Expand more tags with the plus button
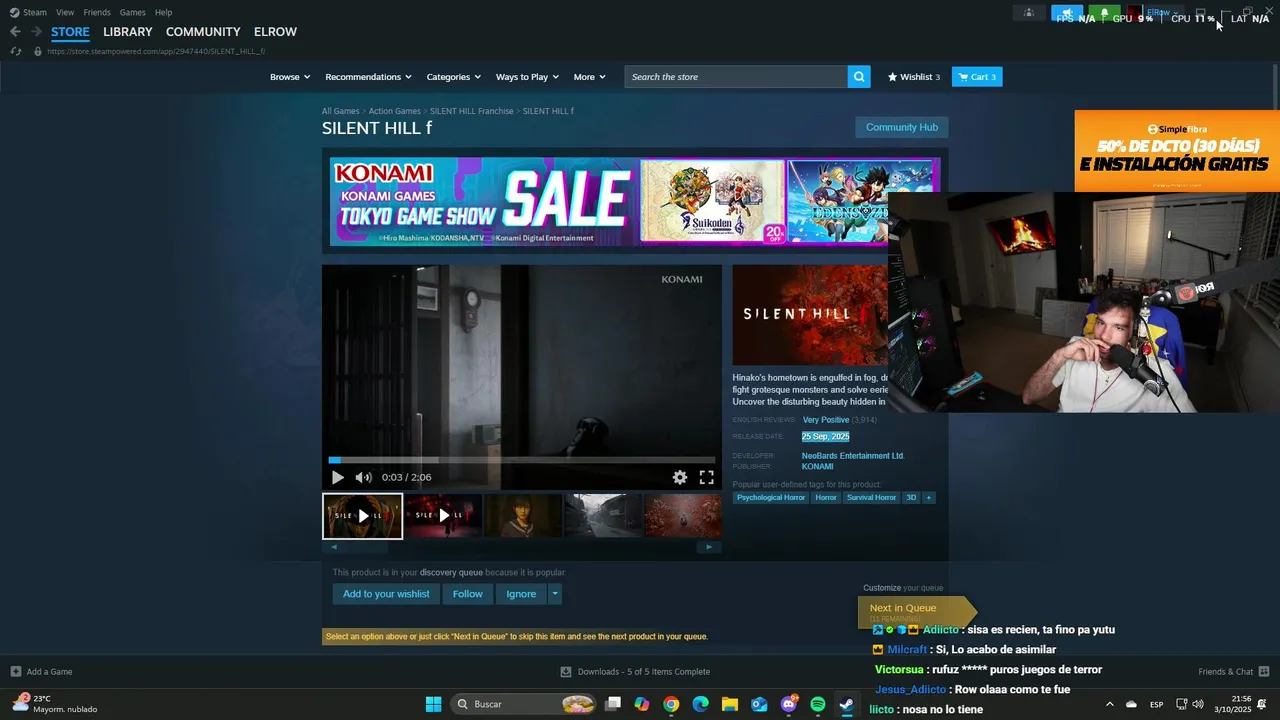Viewport: 1280px width, 720px height. (x=928, y=498)
